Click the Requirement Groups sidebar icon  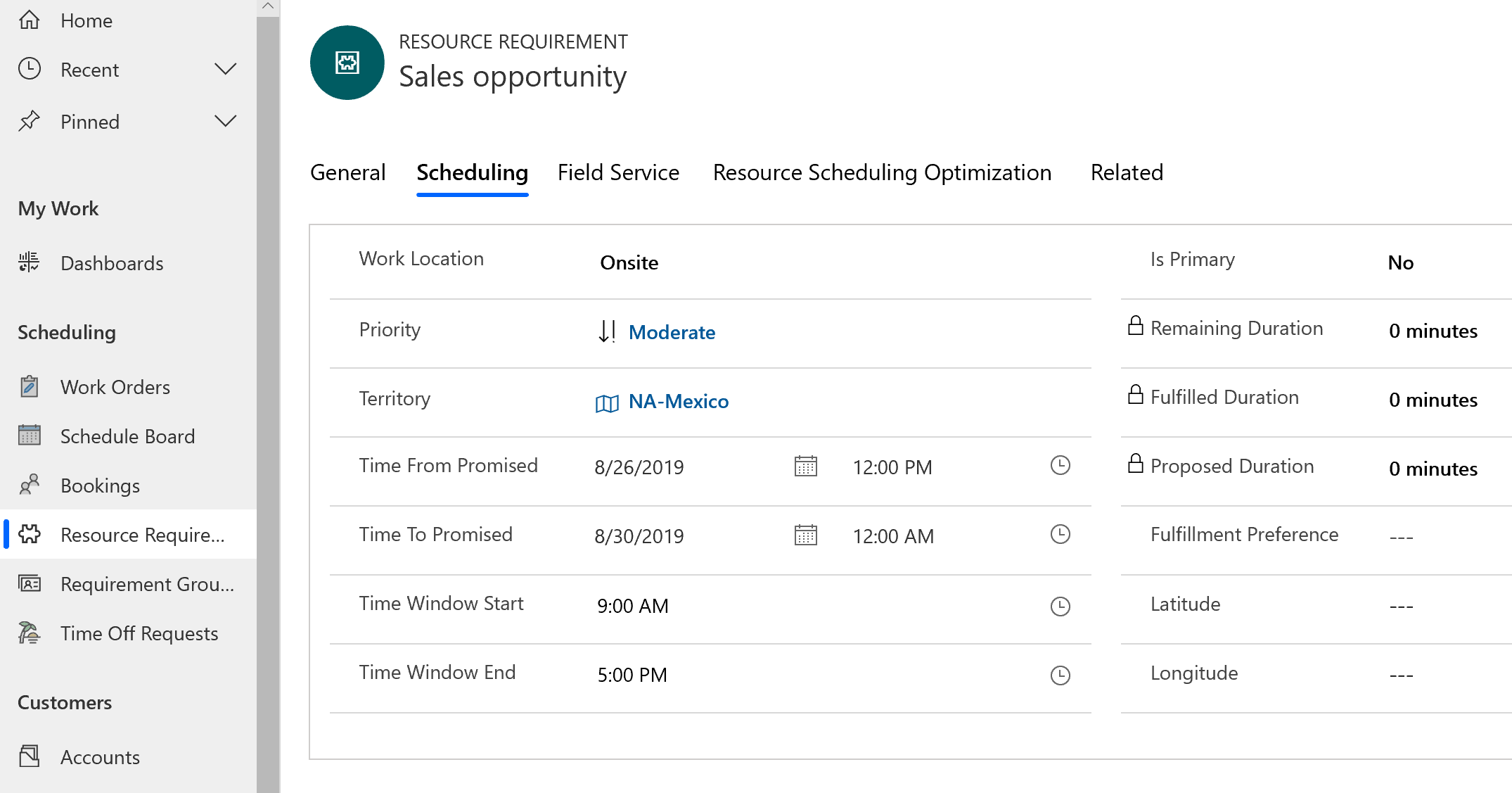pos(30,583)
